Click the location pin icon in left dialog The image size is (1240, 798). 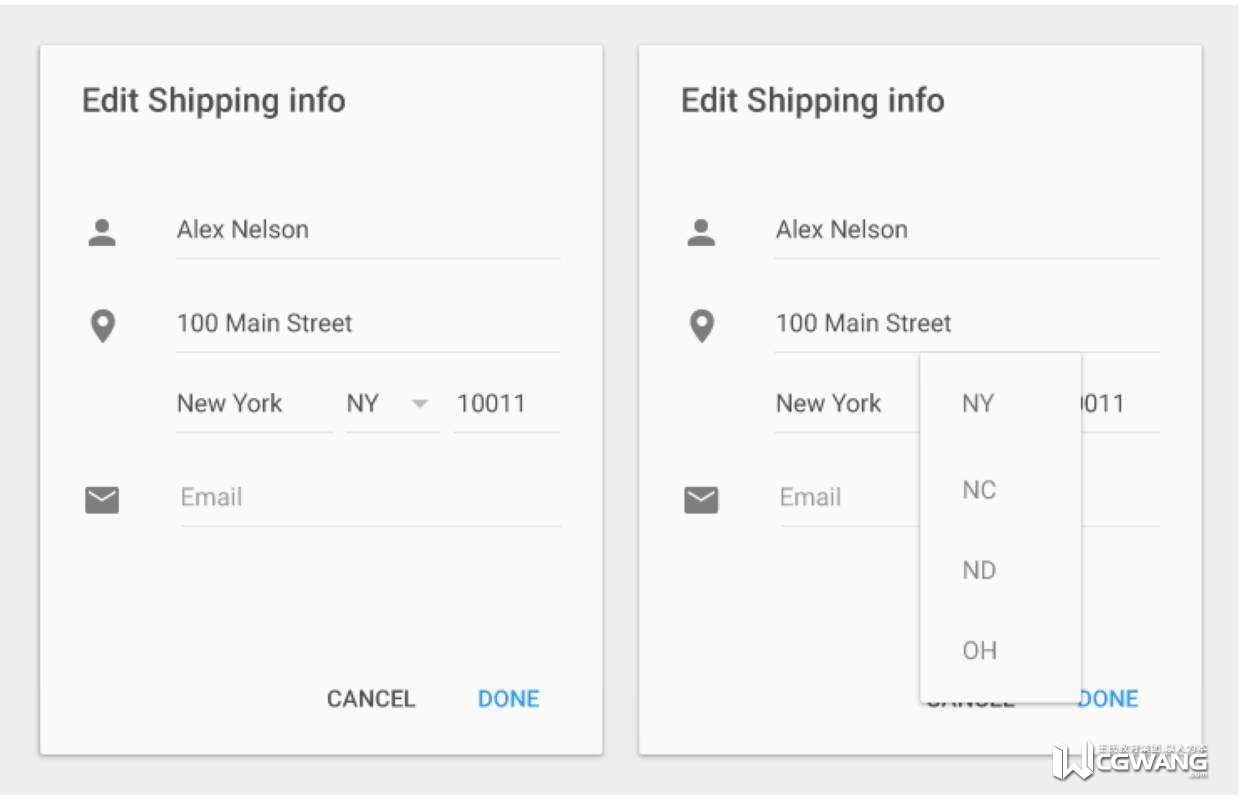click(x=103, y=326)
